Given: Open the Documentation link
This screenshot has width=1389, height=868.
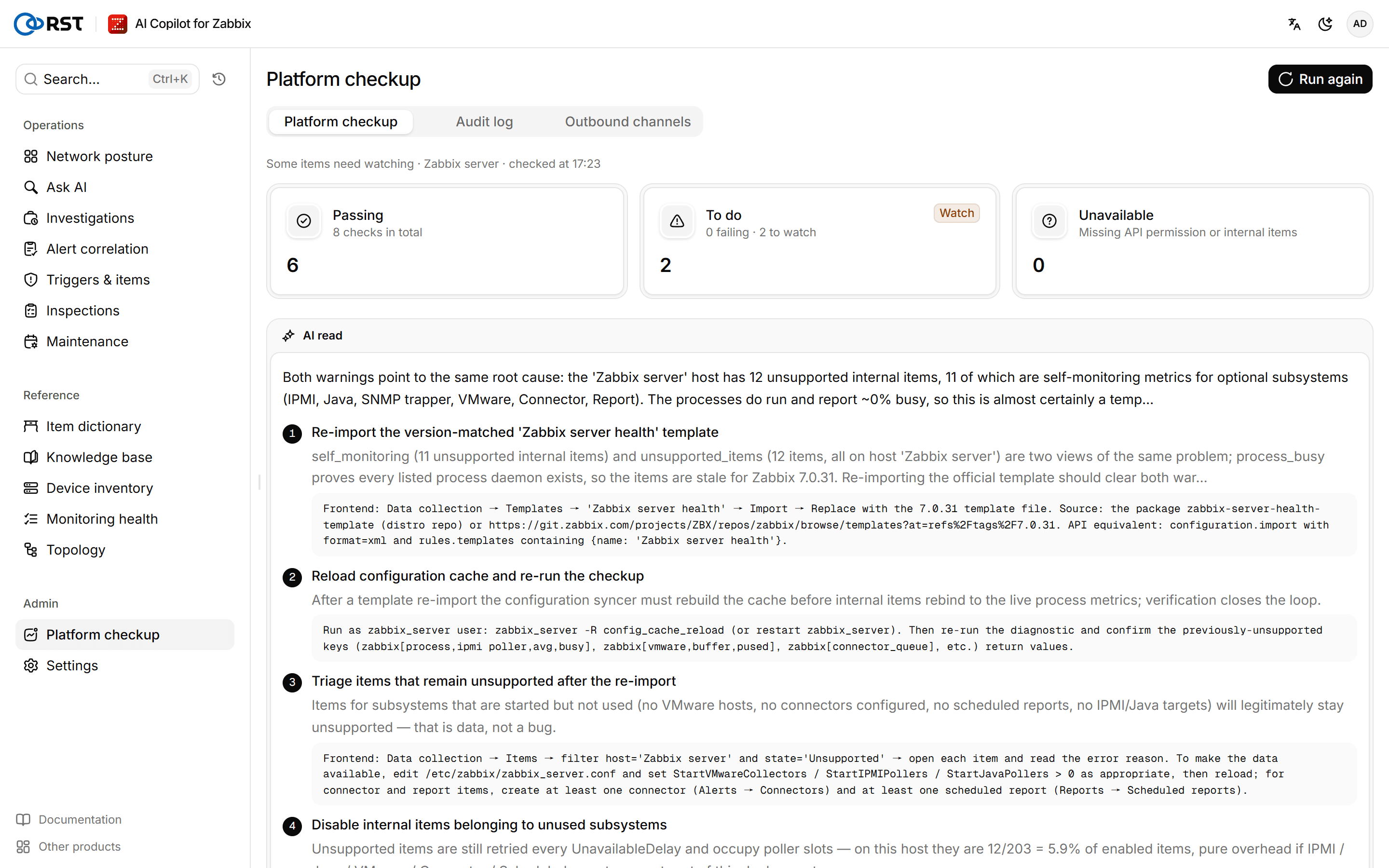Looking at the screenshot, I should tap(69, 819).
